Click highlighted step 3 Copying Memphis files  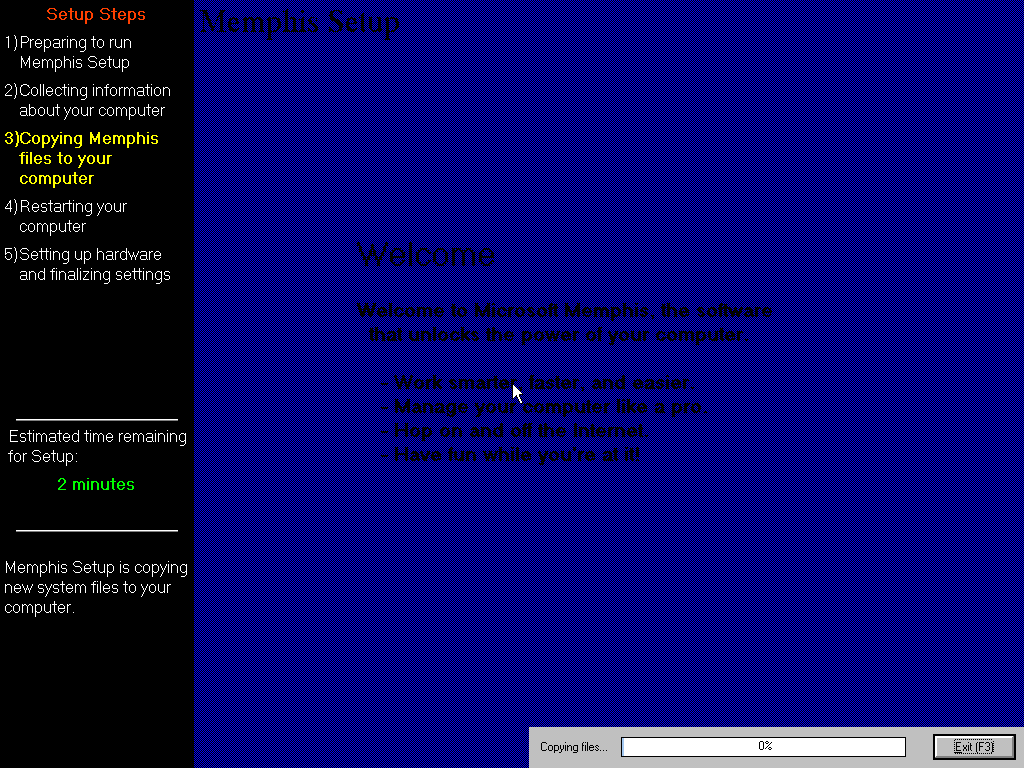pyautogui.click(x=82, y=158)
